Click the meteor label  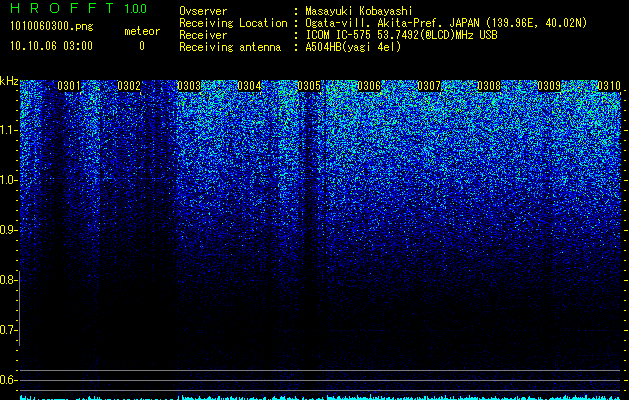[x=142, y=31]
